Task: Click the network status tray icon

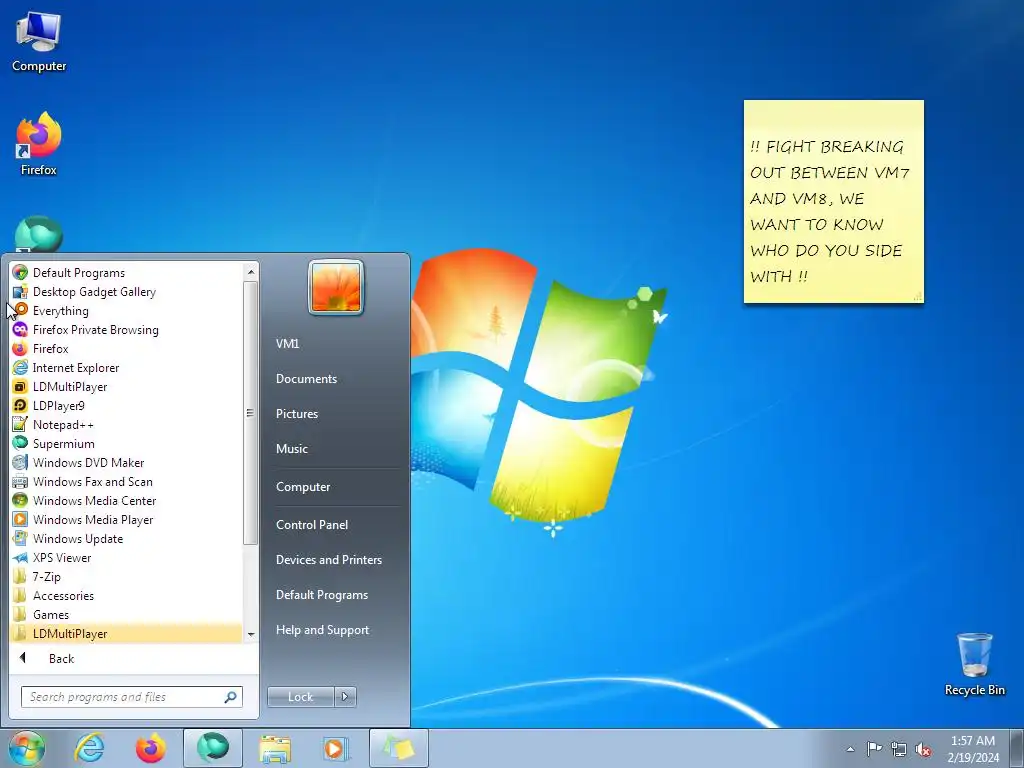Action: [x=899, y=749]
